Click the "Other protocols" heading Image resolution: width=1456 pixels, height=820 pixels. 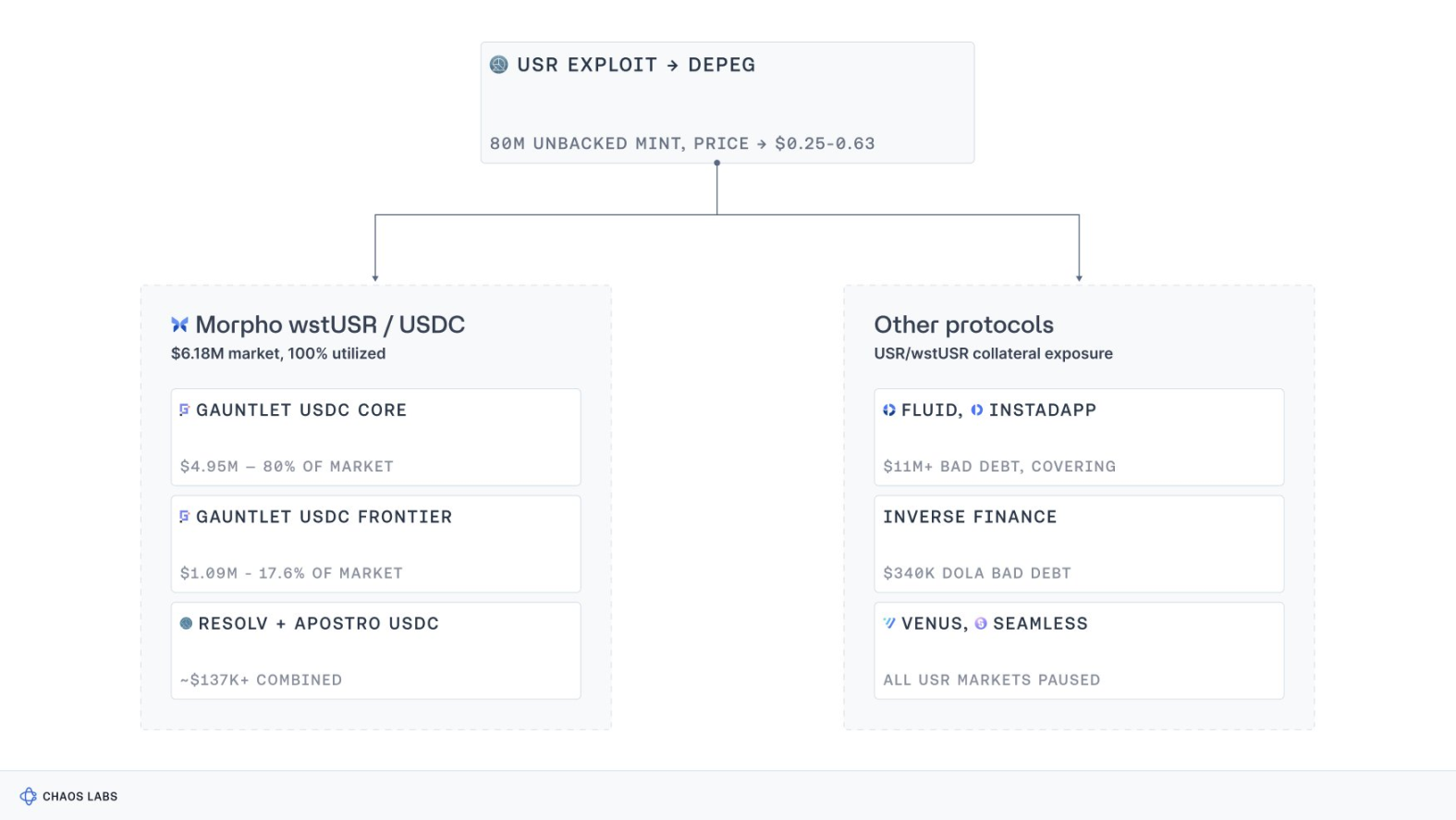click(x=963, y=324)
